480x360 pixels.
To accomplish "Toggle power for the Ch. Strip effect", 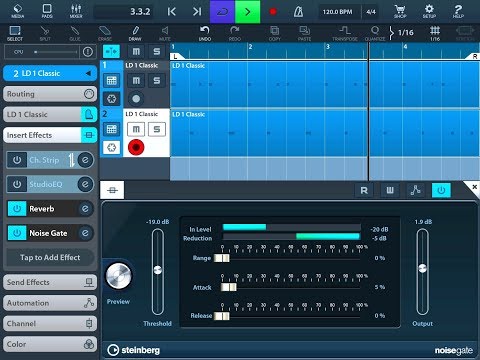I will pos(17,160).
